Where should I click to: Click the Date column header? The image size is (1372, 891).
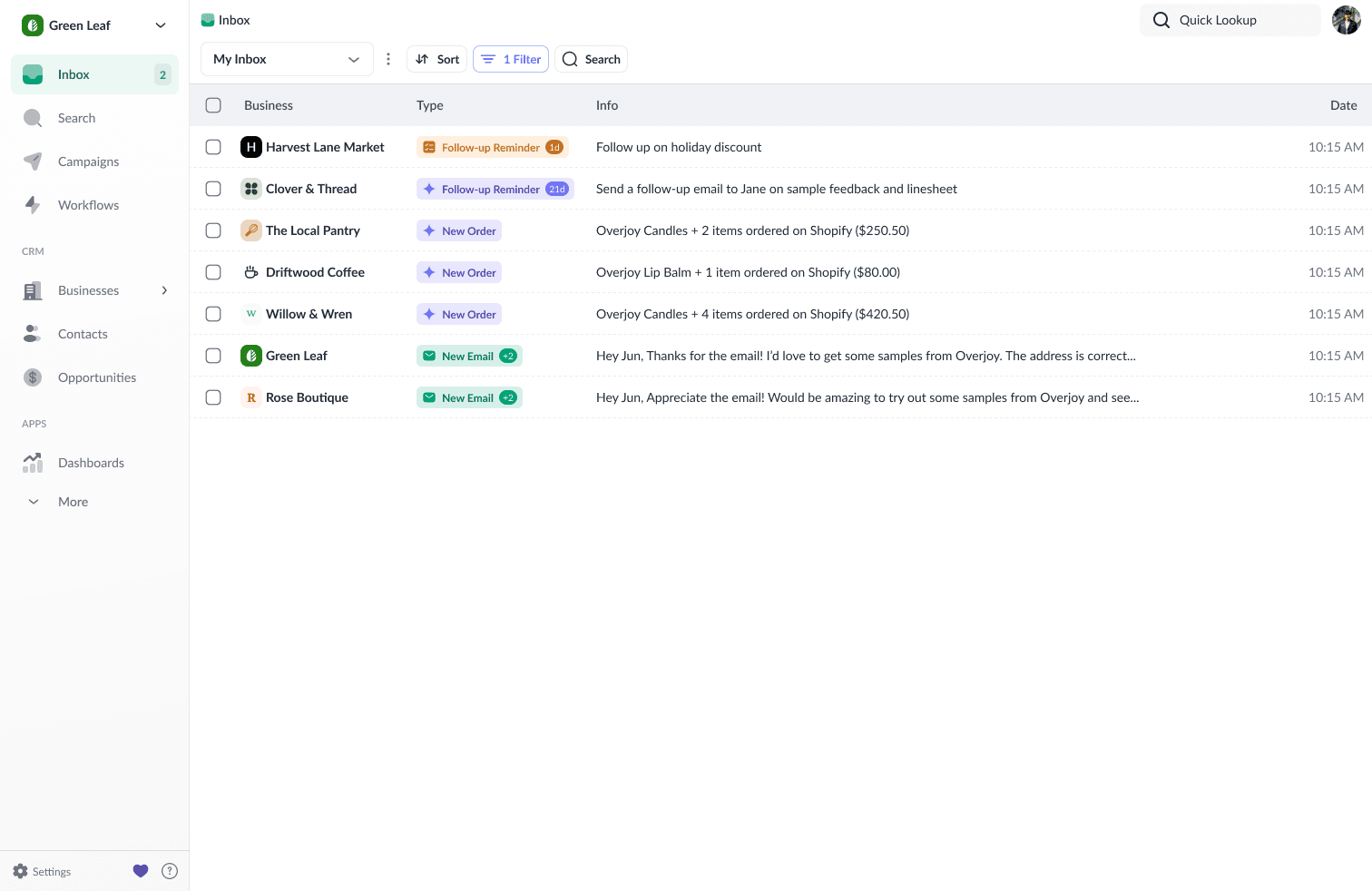point(1344,105)
